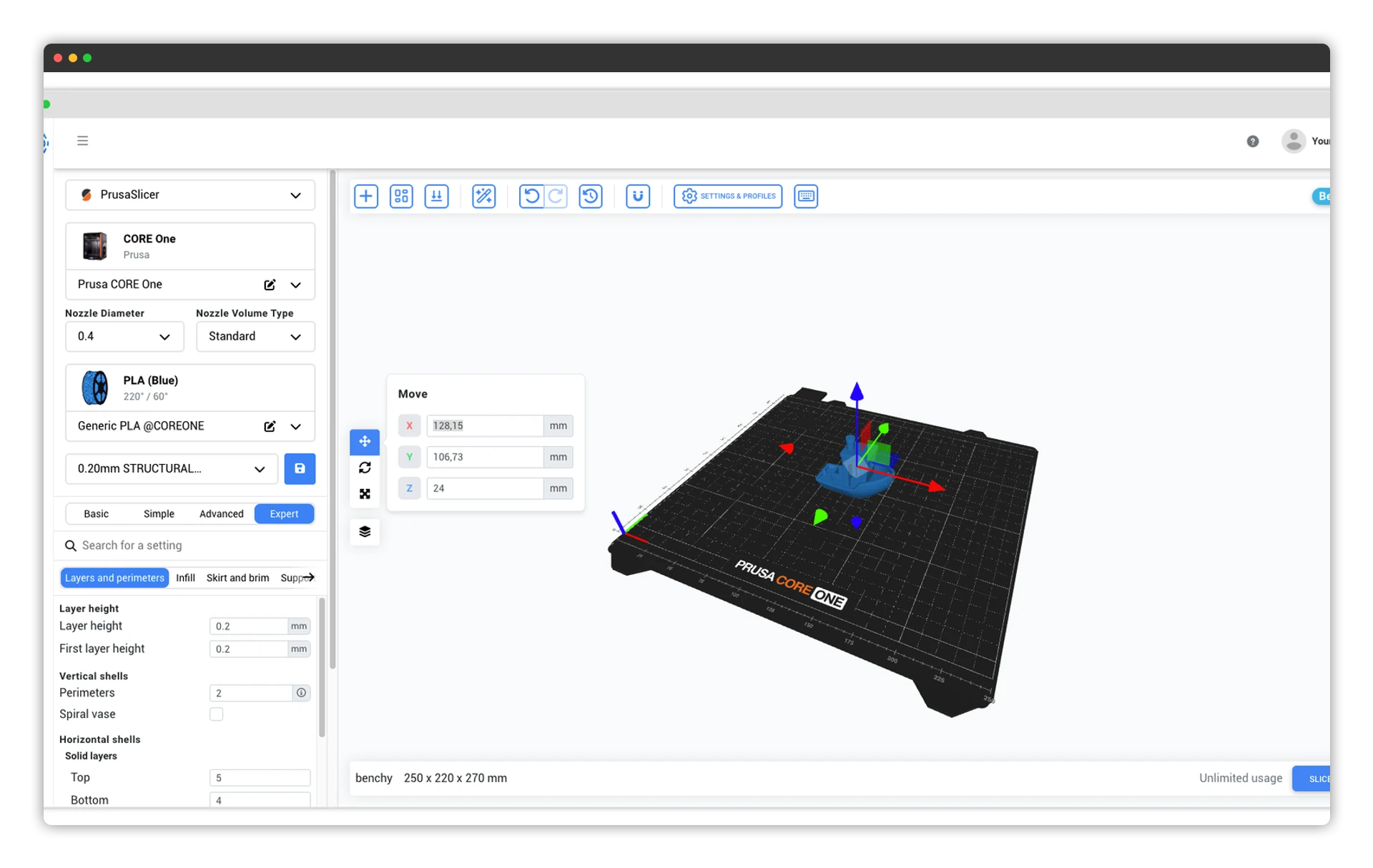Save the print profile with disk icon

pyautogui.click(x=300, y=469)
